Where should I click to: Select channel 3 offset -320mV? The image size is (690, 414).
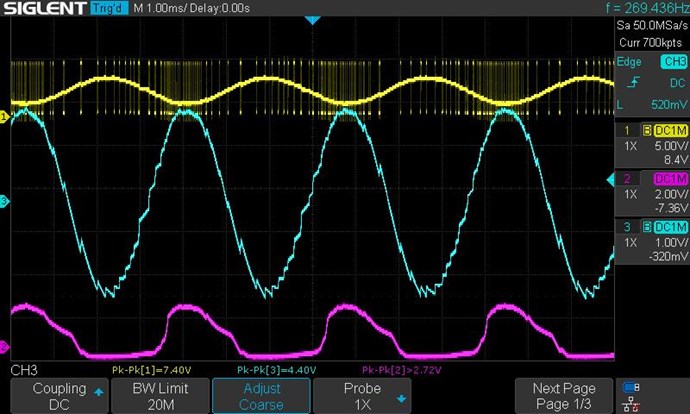click(668, 256)
